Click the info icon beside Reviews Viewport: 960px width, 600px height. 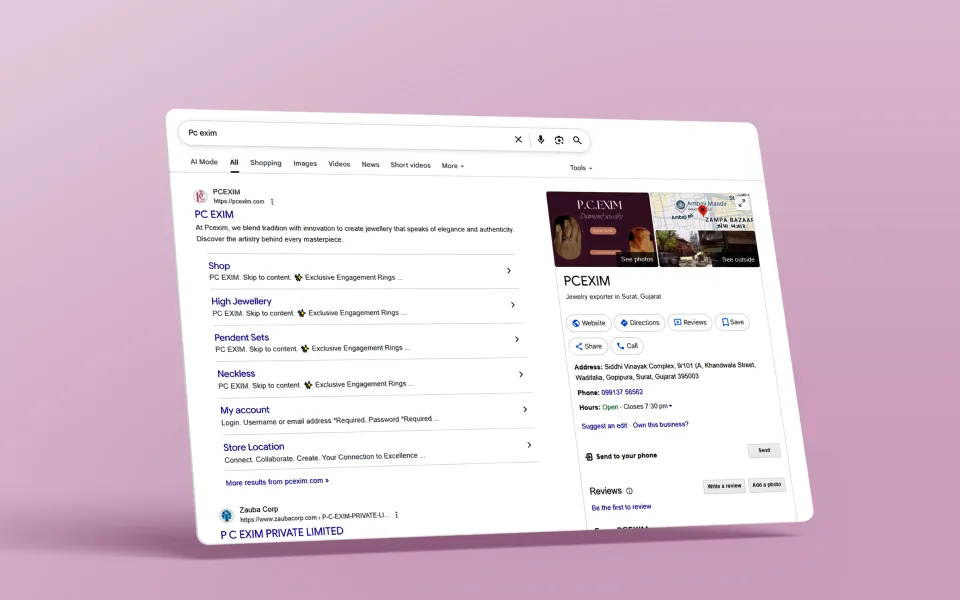point(629,490)
